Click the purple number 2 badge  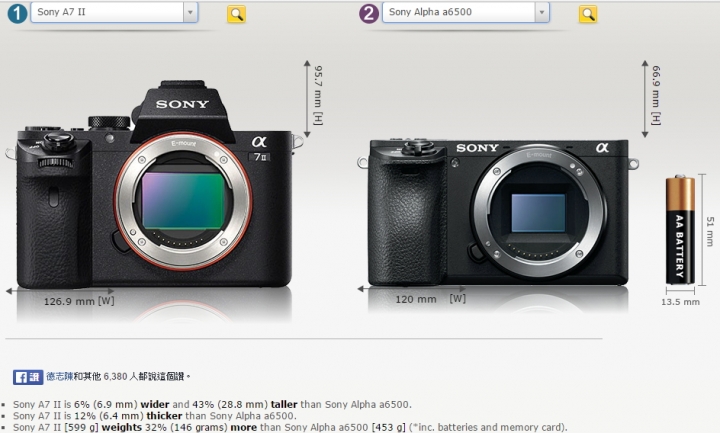(x=369, y=13)
